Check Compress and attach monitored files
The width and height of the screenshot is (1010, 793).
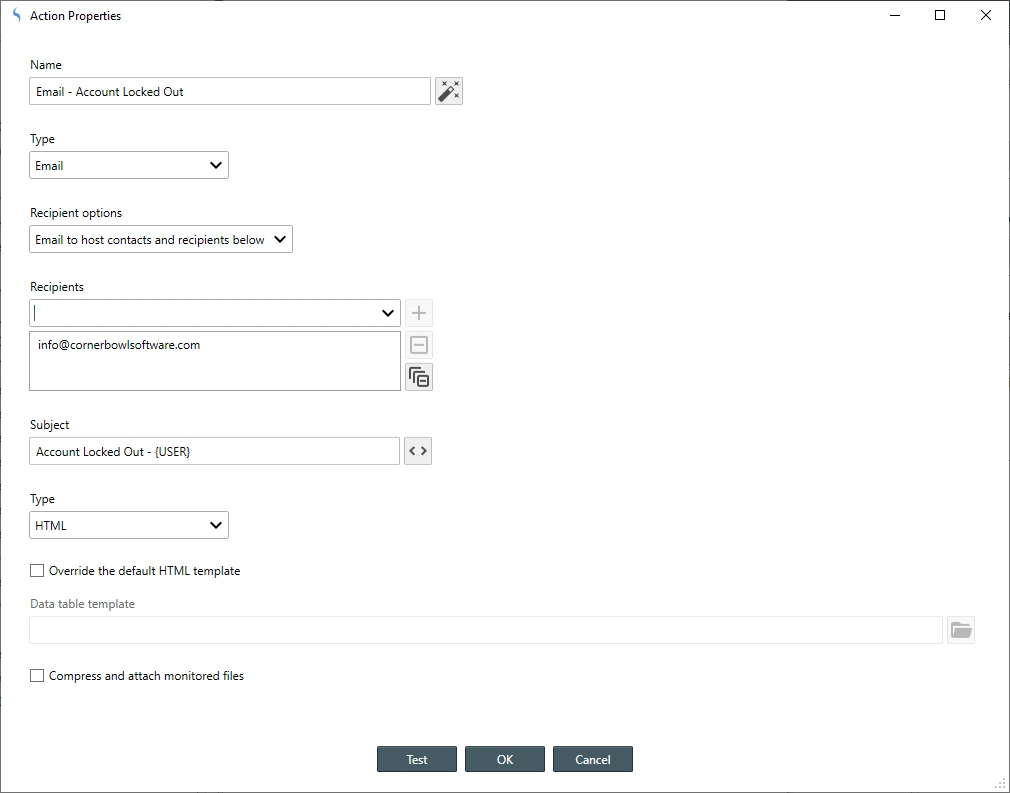(x=37, y=676)
